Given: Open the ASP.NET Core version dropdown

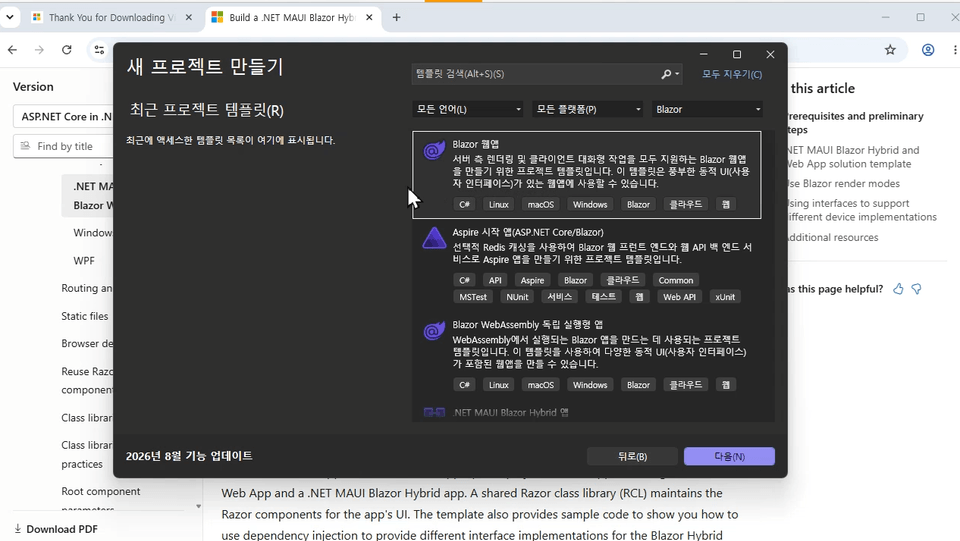Looking at the screenshot, I should click(x=63, y=116).
